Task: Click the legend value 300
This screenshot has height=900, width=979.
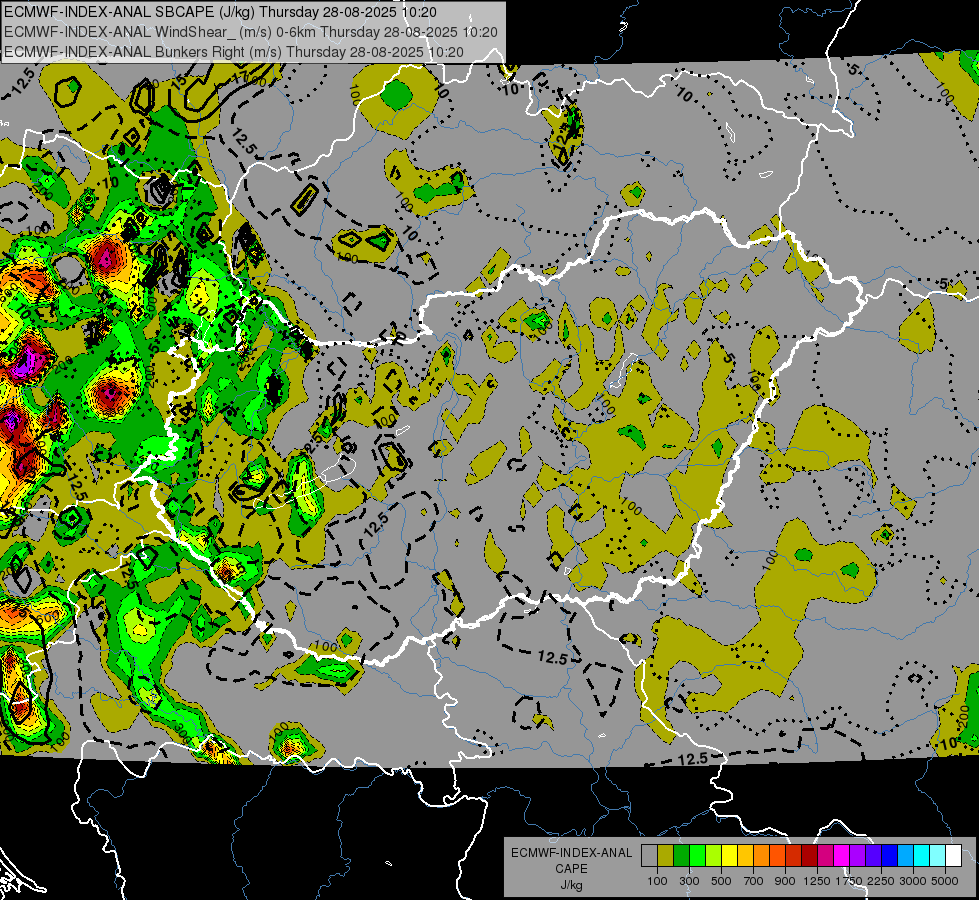Action: pyautogui.click(x=689, y=881)
